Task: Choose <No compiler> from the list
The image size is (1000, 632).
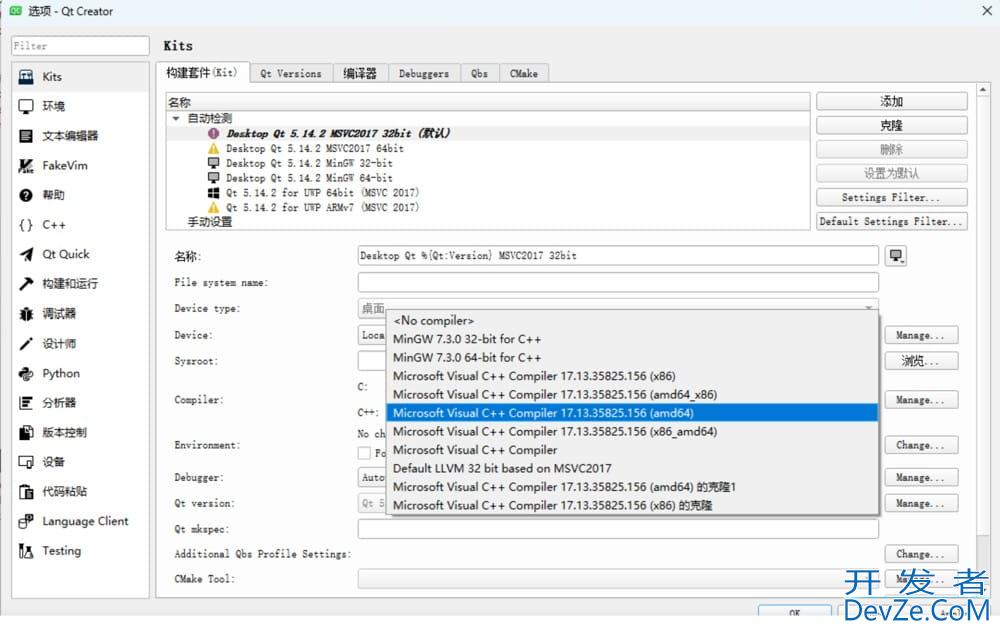Action: click(x=632, y=321)
